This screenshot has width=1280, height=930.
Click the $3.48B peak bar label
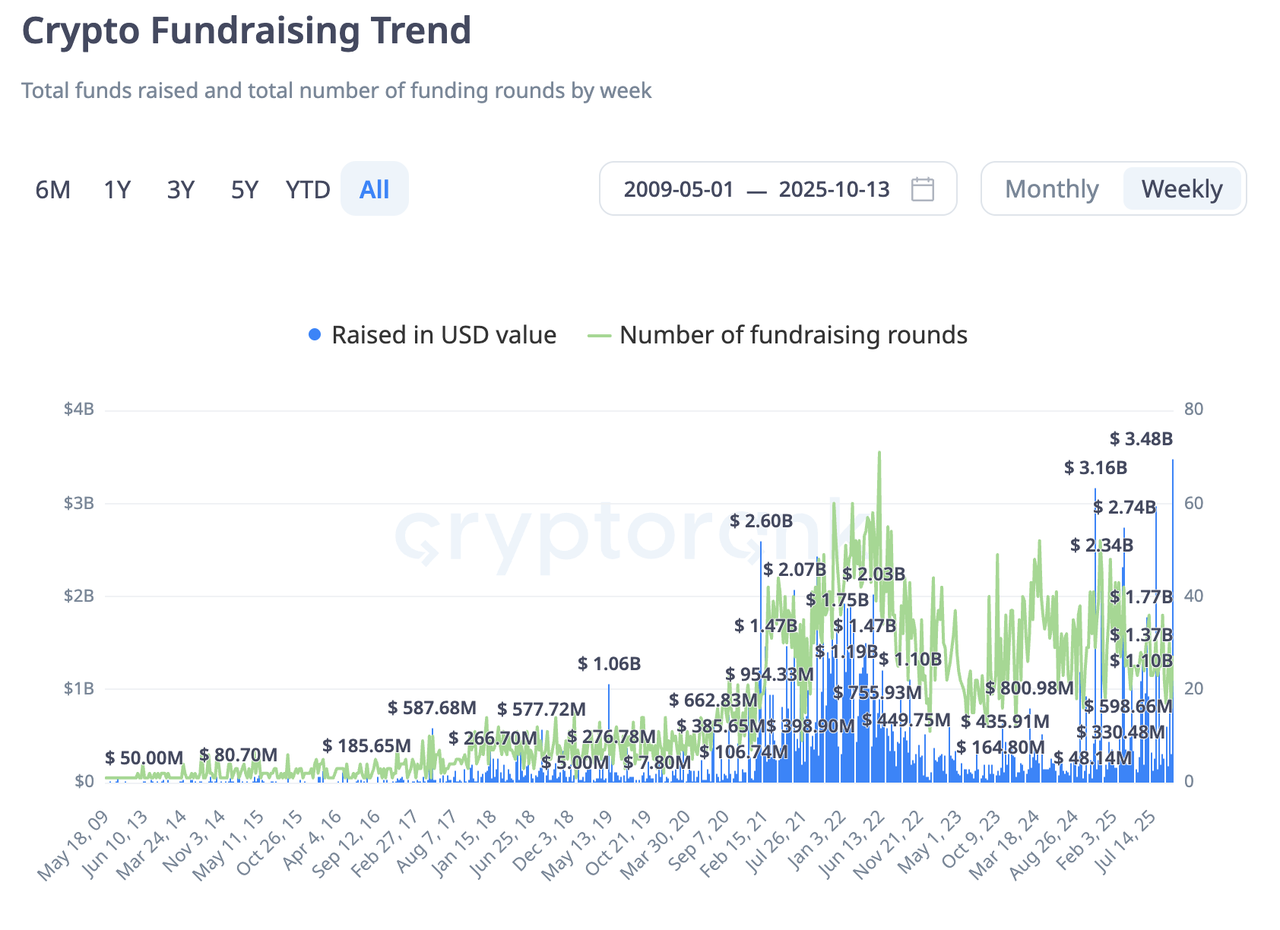pos(1141,438)
